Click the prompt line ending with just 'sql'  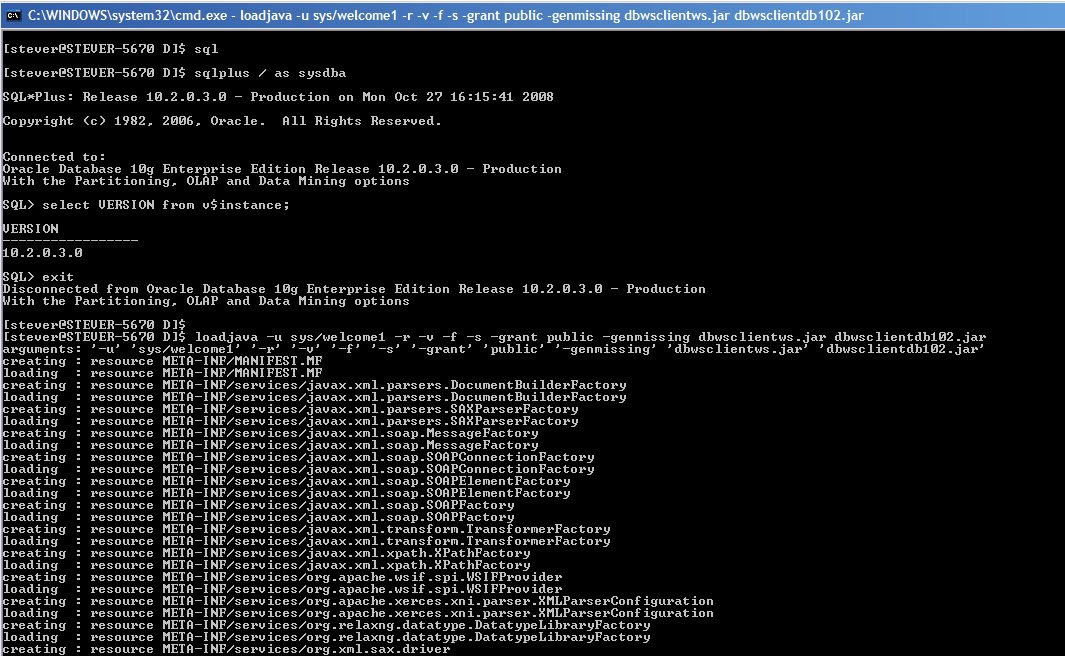(x=111, y=49)
